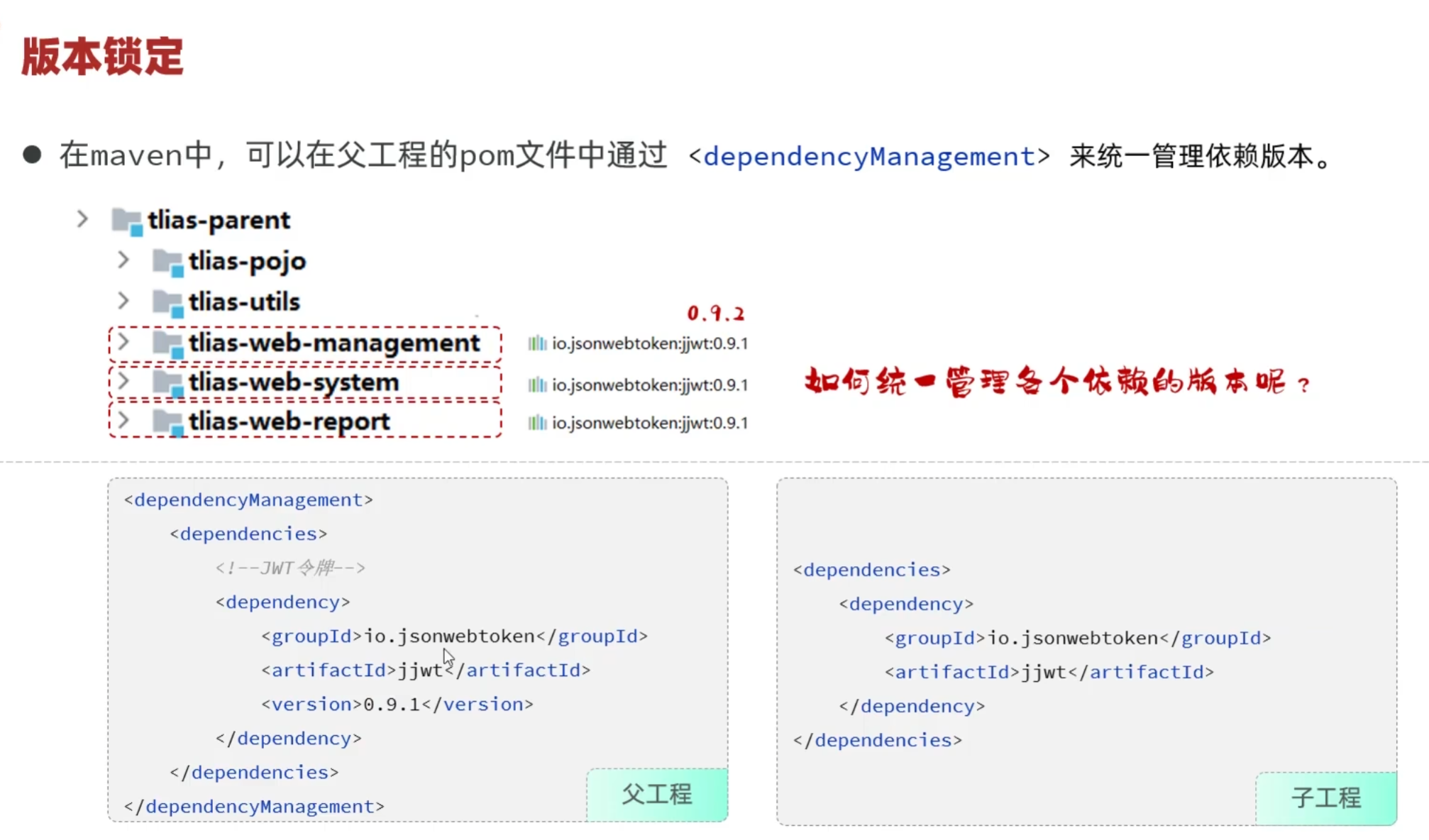Click library icon beside tlias-web-management jjwt dependency
The width and height of the screenshot is (1429, 840).
(537, 344)
